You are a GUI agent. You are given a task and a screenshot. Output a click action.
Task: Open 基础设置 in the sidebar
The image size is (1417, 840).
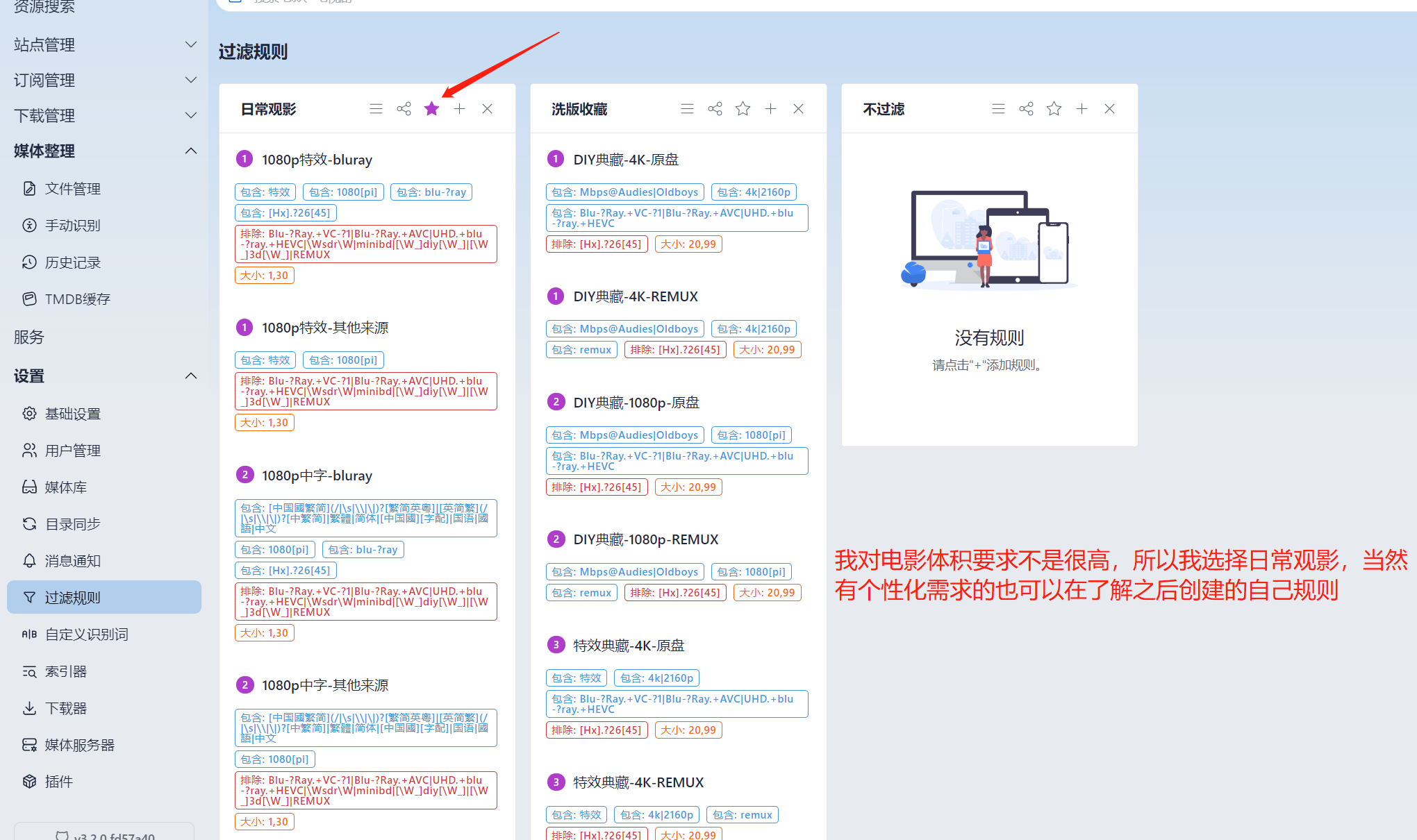(104, 414)
